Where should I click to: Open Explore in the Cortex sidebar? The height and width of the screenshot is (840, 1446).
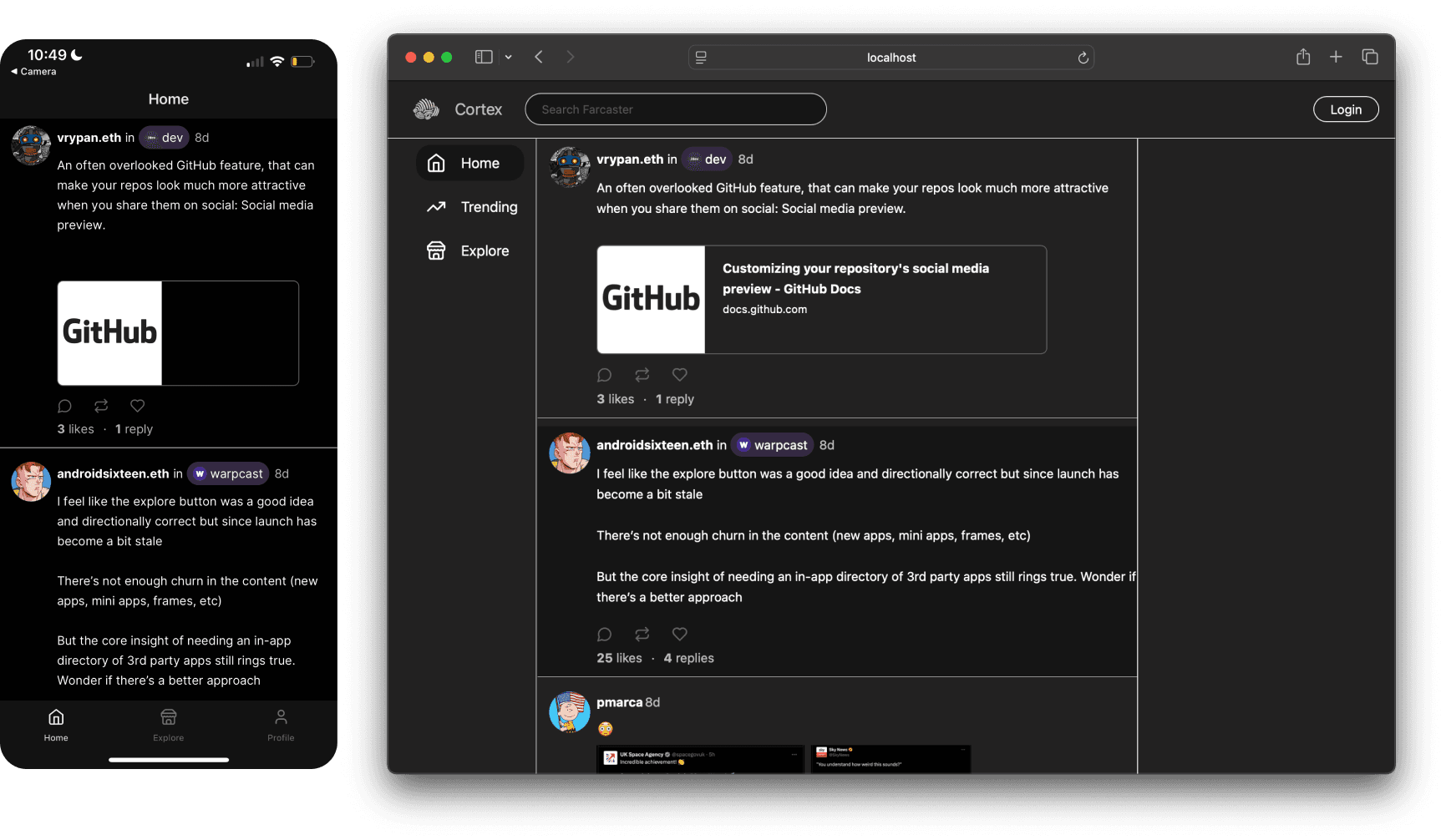tap(468, 250)
